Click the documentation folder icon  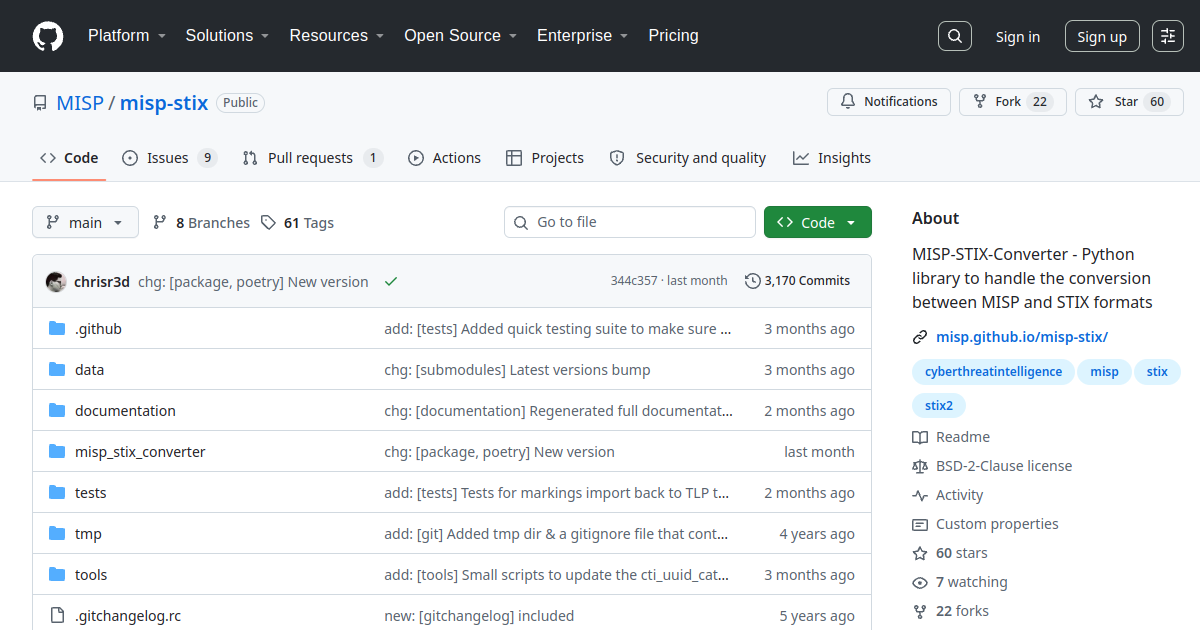tap(57, 411)
